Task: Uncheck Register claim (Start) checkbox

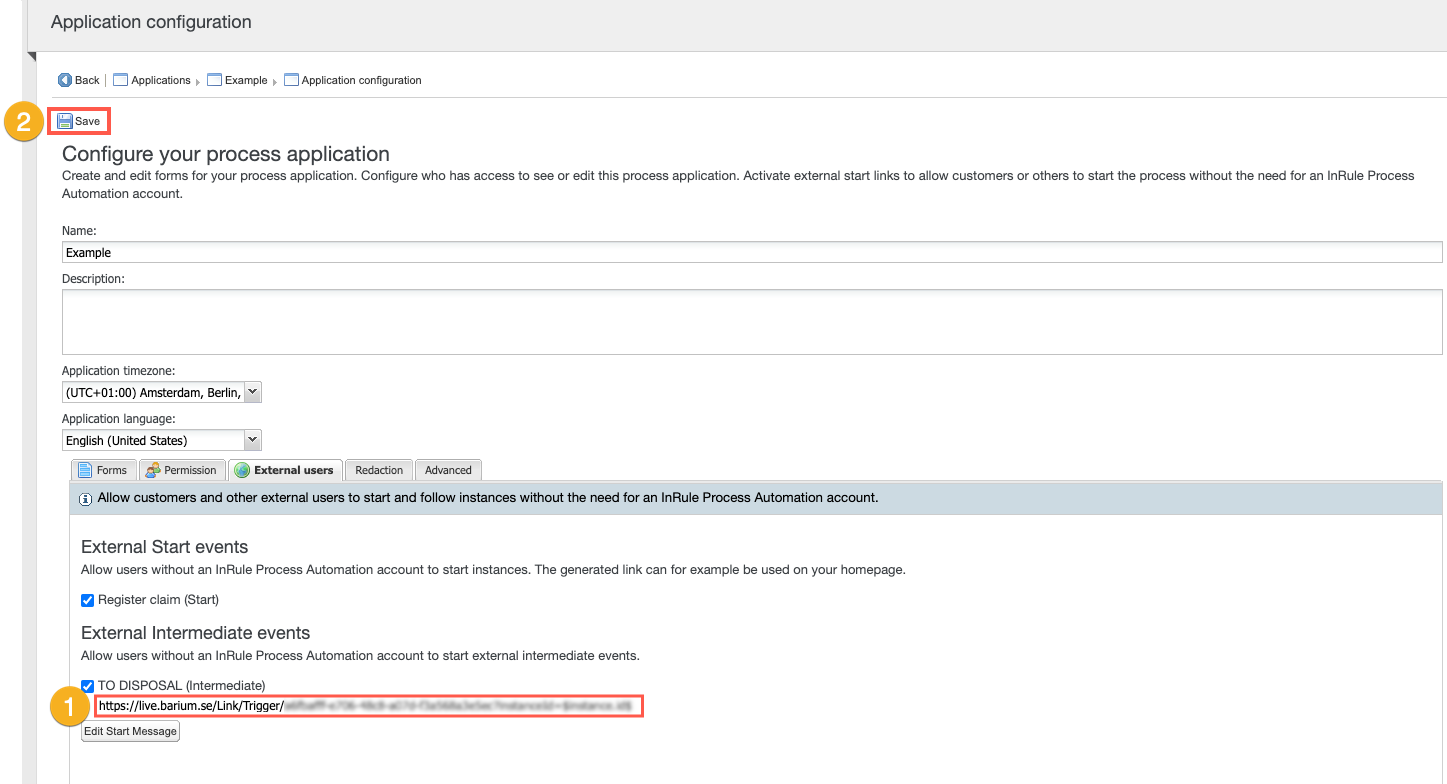Action: (x=88, y=600)
